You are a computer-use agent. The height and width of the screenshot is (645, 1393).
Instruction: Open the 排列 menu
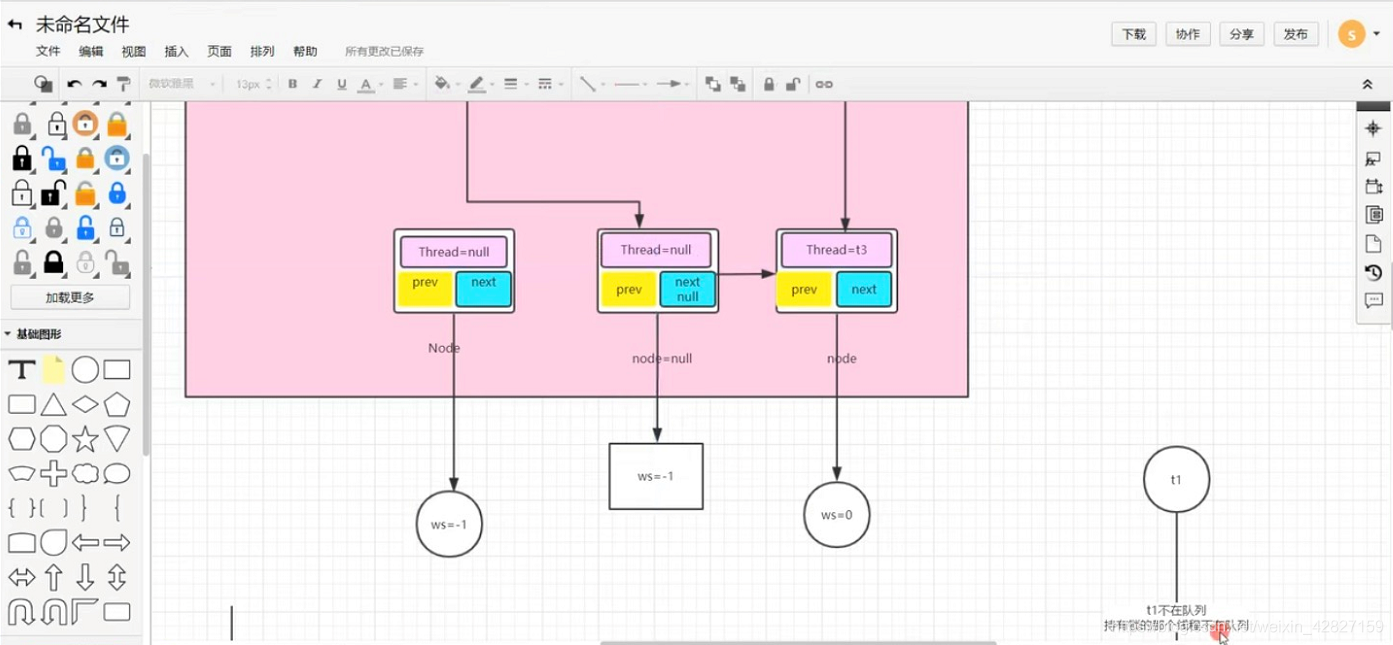tap(262, 51)
